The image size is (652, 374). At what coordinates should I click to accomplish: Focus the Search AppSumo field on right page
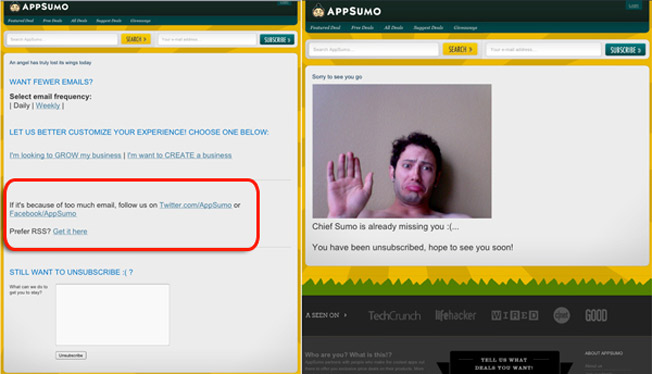(373, 49)
